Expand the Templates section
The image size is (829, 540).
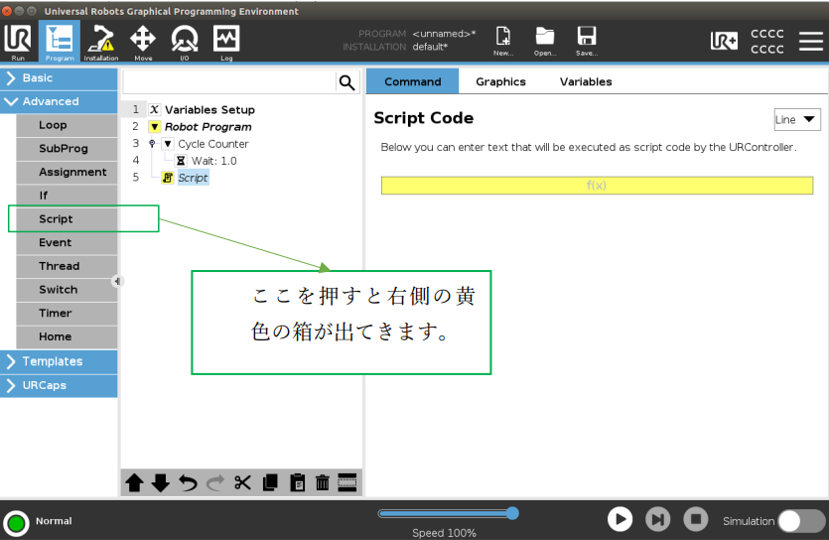click(x=59, y=361)
